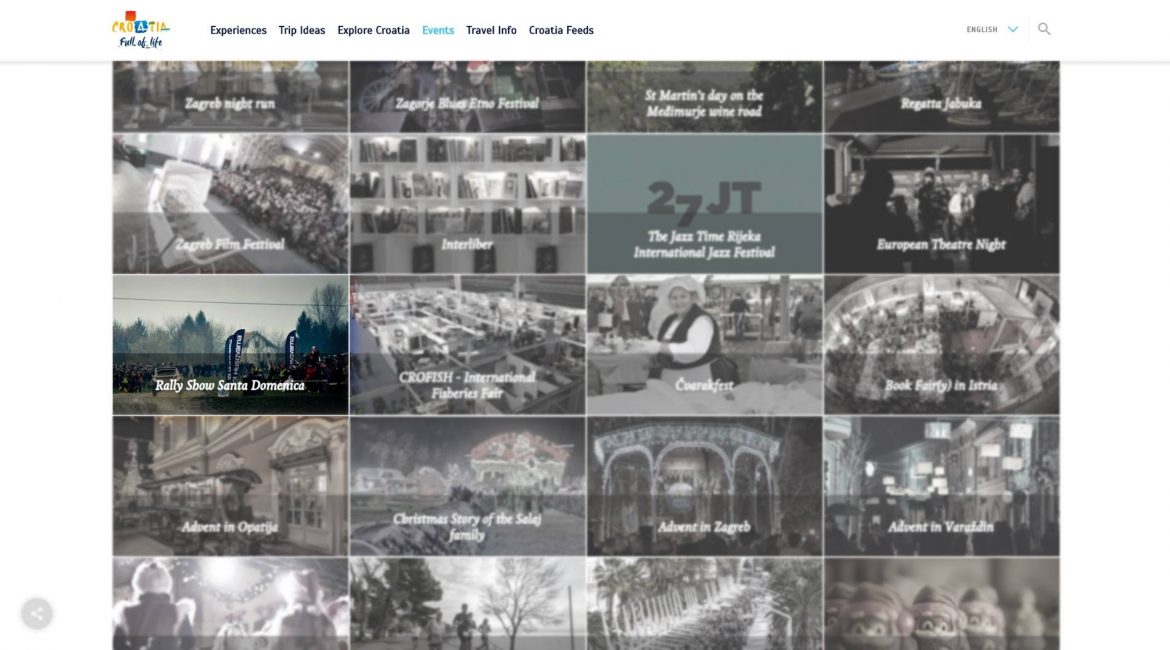Image resolution: width=1170 pixels, height=650 pixels.
Task: Click the floating share button
Action: (x=37, y=613)
